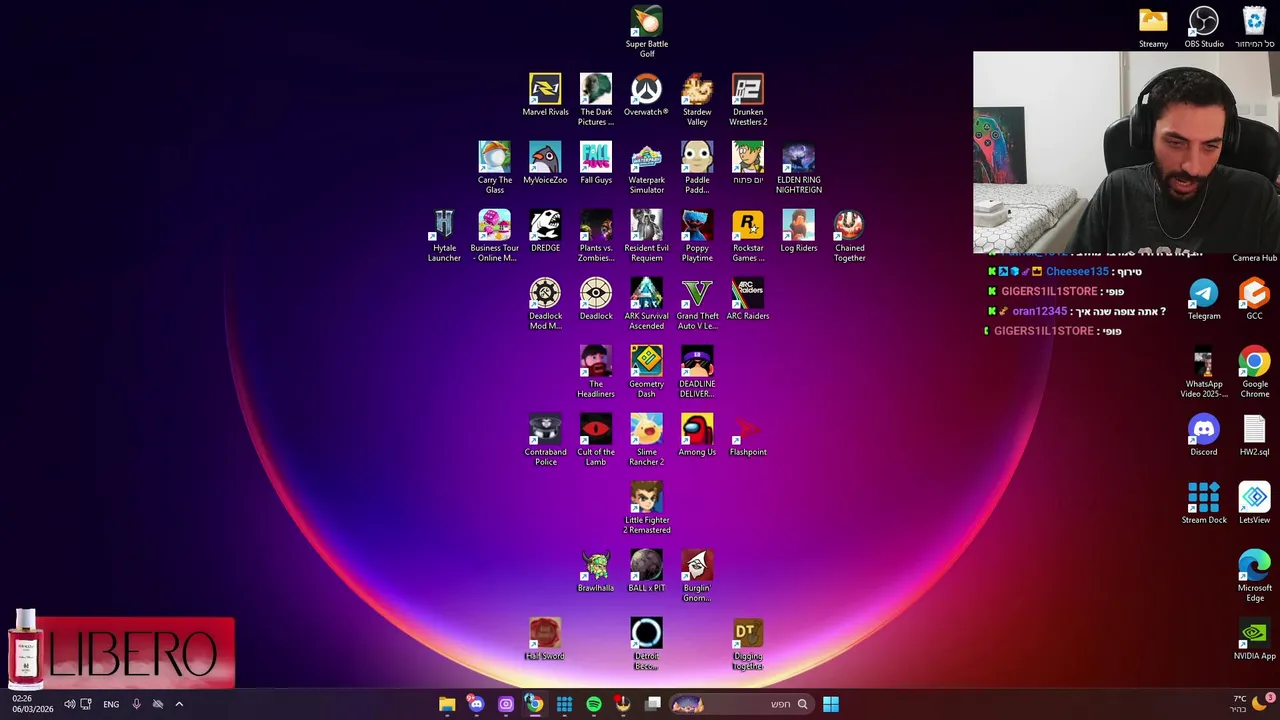
Task: Select the Log Riders shortcut
Action: pos(798,231)
